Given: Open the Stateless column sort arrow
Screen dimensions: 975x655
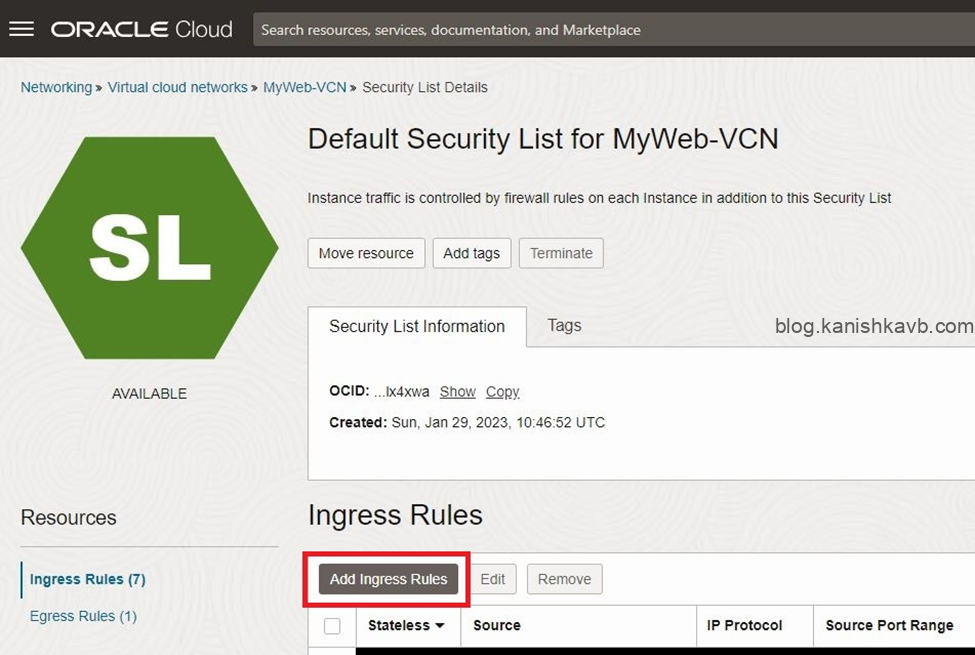Looking at the screenshot, I should point(439,626).
